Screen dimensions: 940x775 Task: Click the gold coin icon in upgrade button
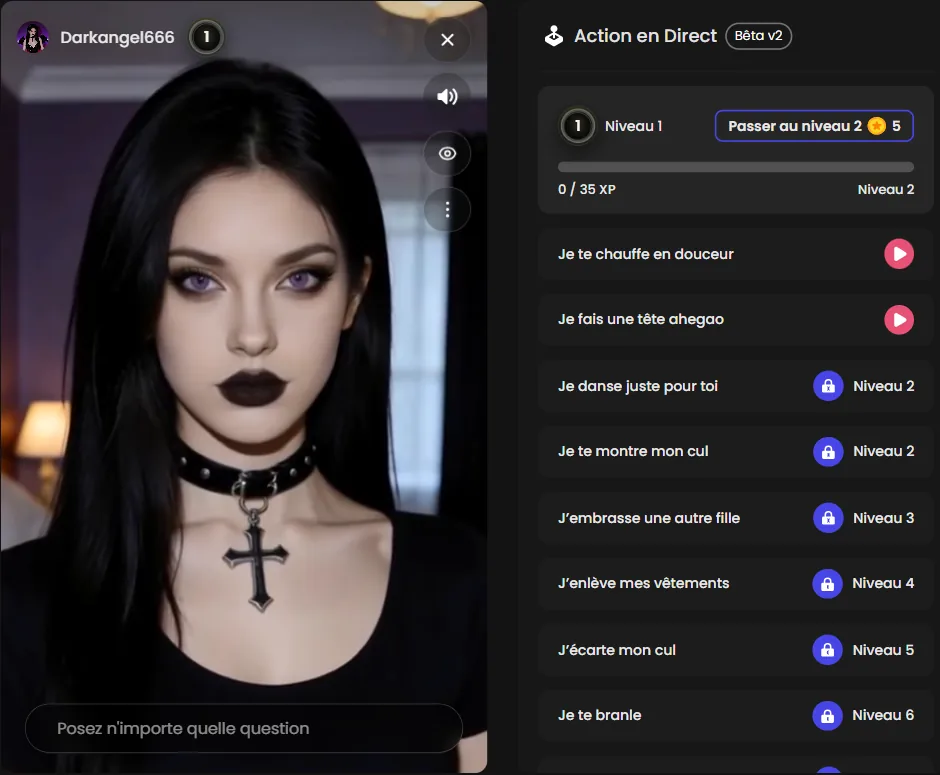click(876, 126)
